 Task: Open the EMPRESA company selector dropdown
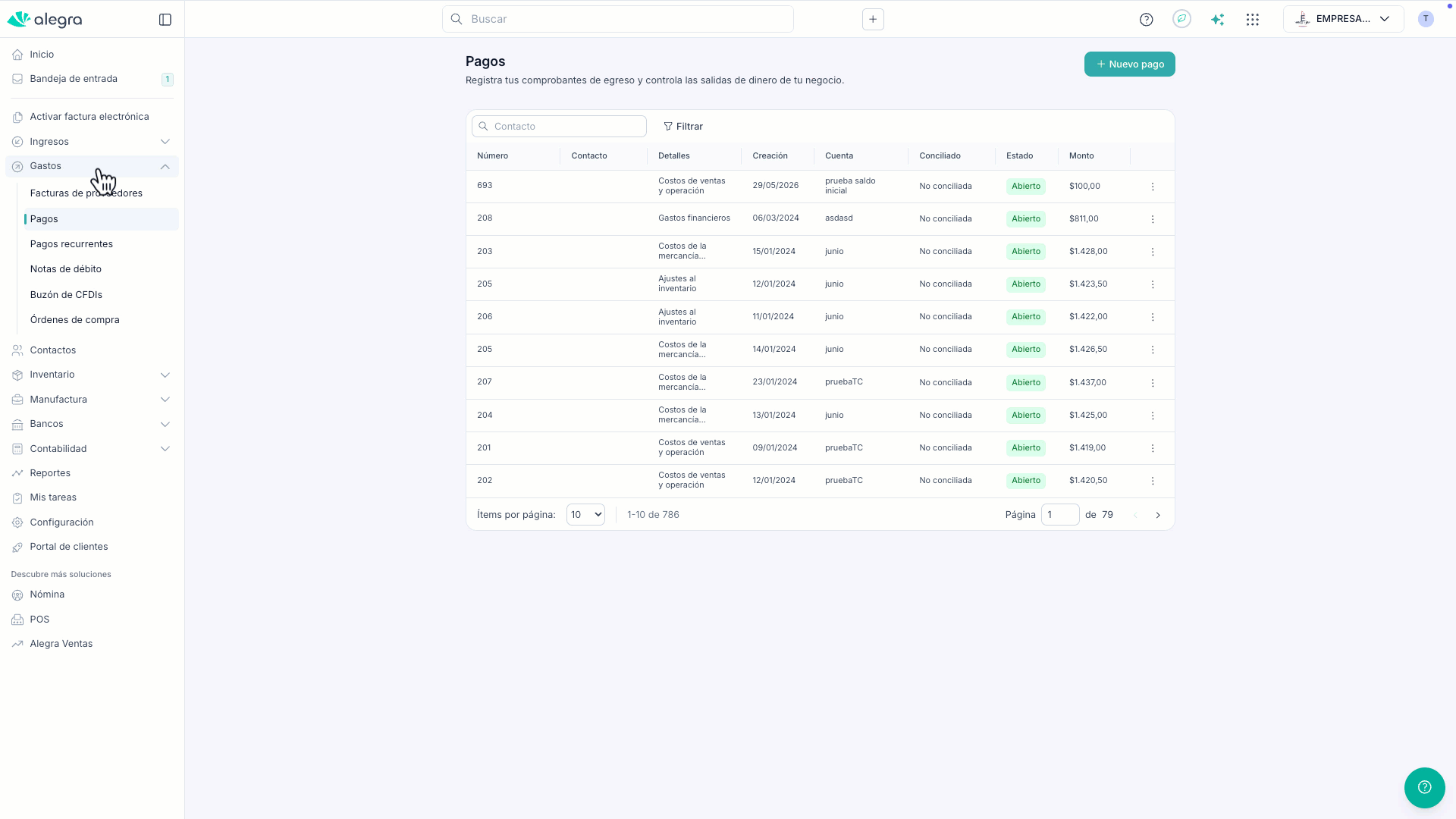point(1343,19)
